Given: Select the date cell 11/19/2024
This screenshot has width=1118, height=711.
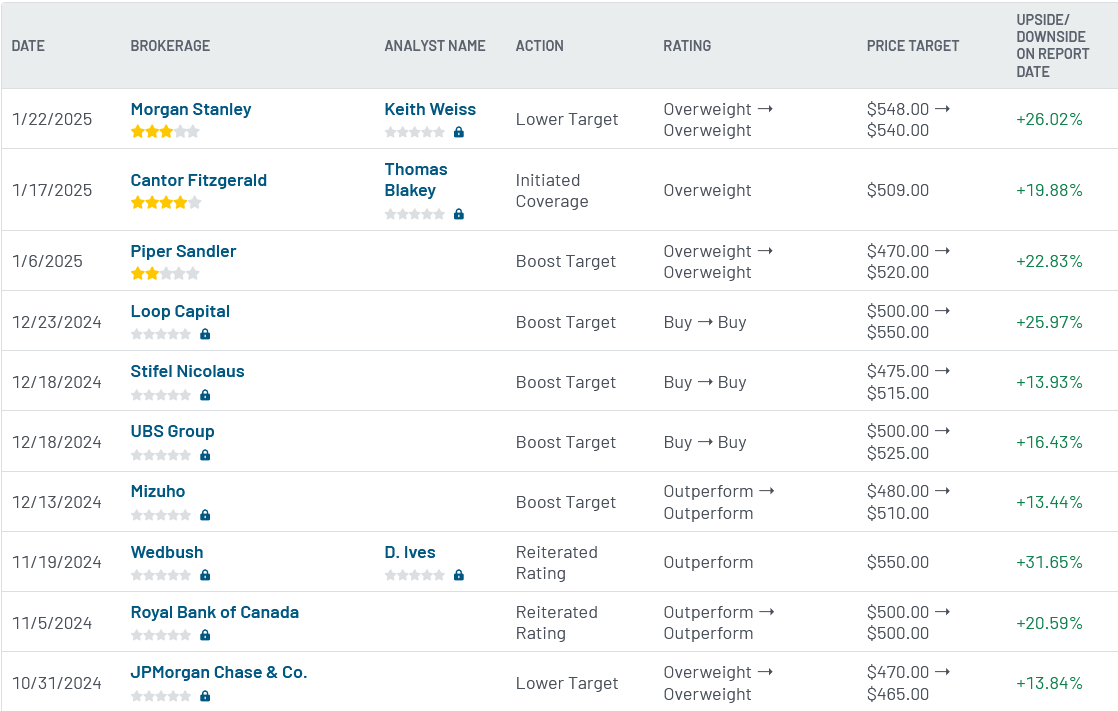Looking at the screenshot, I should [x=57, y=563].
